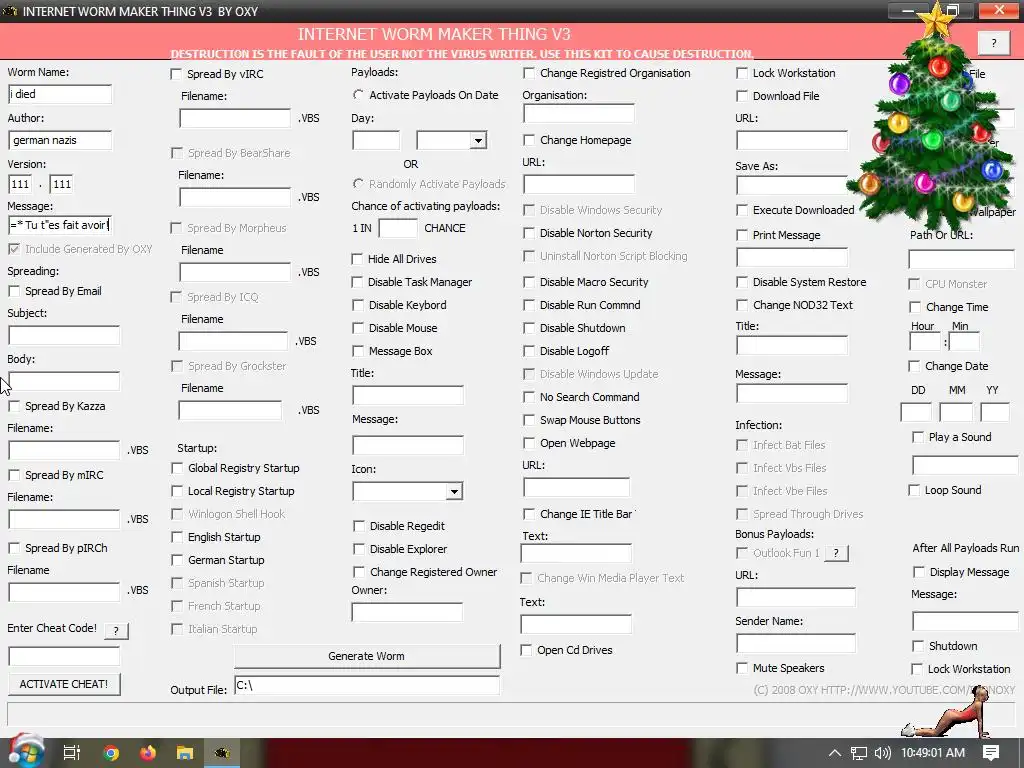Tick the Change Homepage checkbox
The image size is (1024, 768).
(x=530, y=140)
